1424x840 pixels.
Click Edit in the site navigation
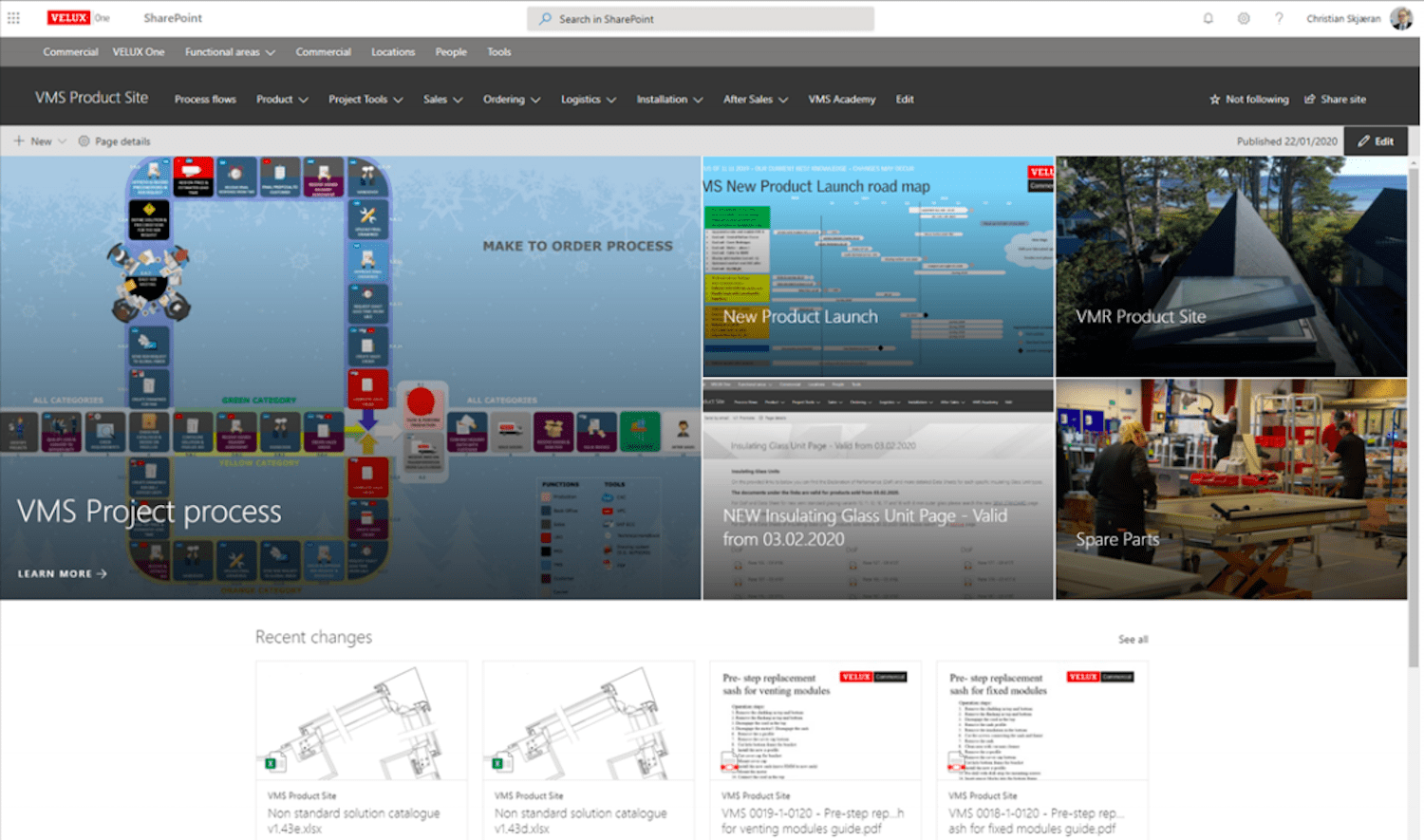tap(905, 99)
